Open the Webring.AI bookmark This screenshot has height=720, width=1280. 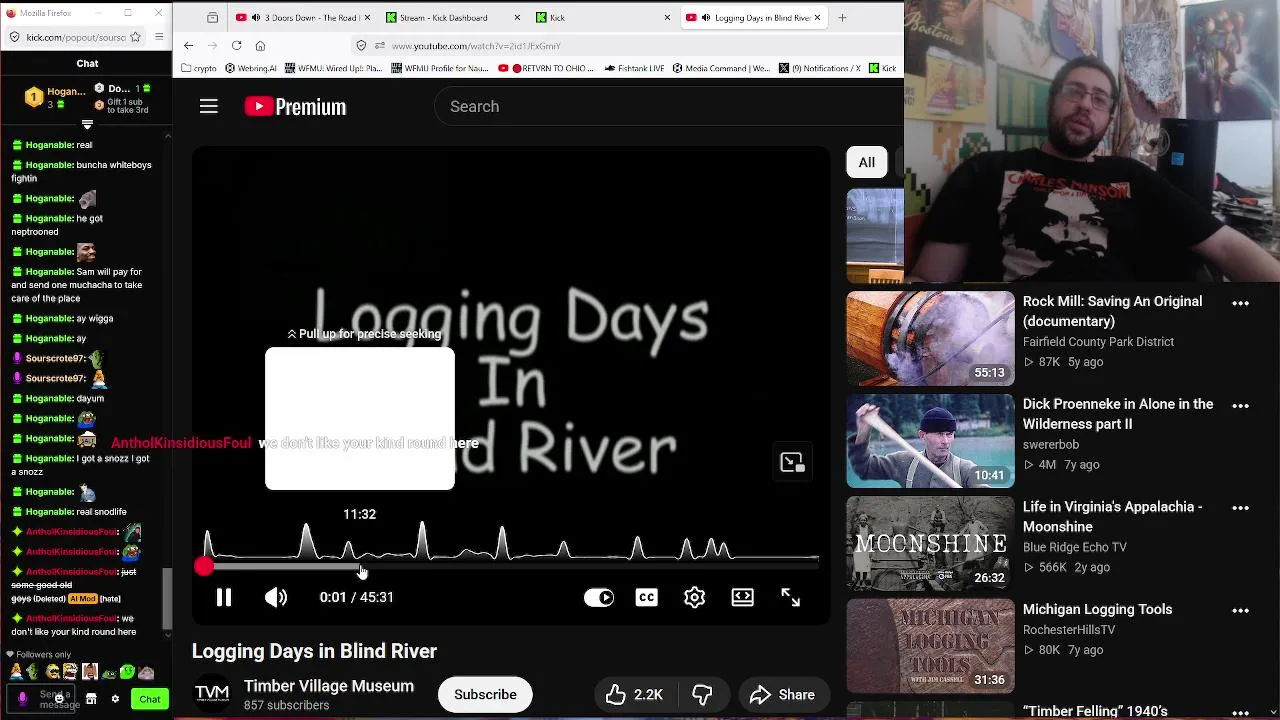tap(249, 68)
